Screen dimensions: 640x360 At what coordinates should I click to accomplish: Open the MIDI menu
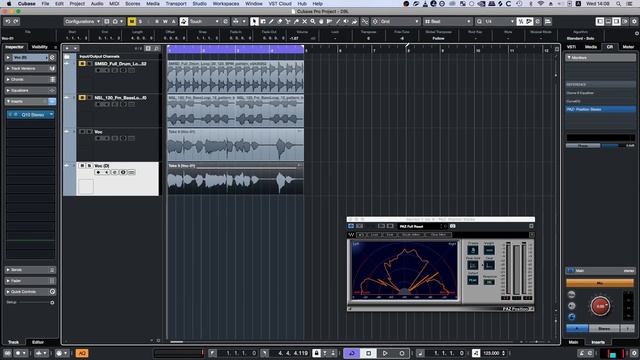click(114, 3)
